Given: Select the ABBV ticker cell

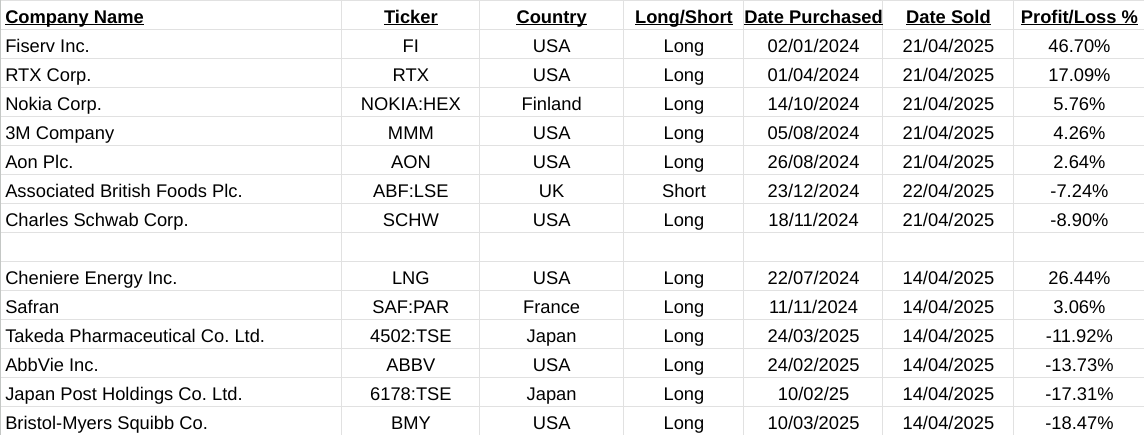Looking at the screenshot, I should pos(410,365).
